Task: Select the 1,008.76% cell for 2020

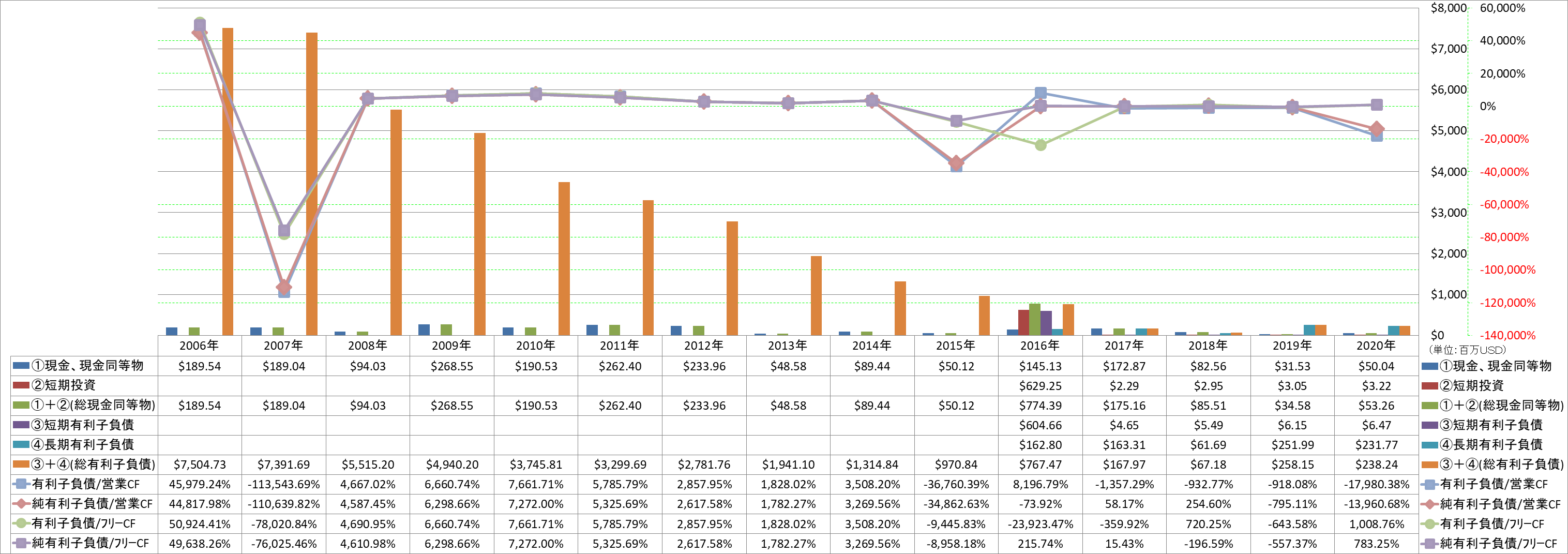Action: [1376, 524]
